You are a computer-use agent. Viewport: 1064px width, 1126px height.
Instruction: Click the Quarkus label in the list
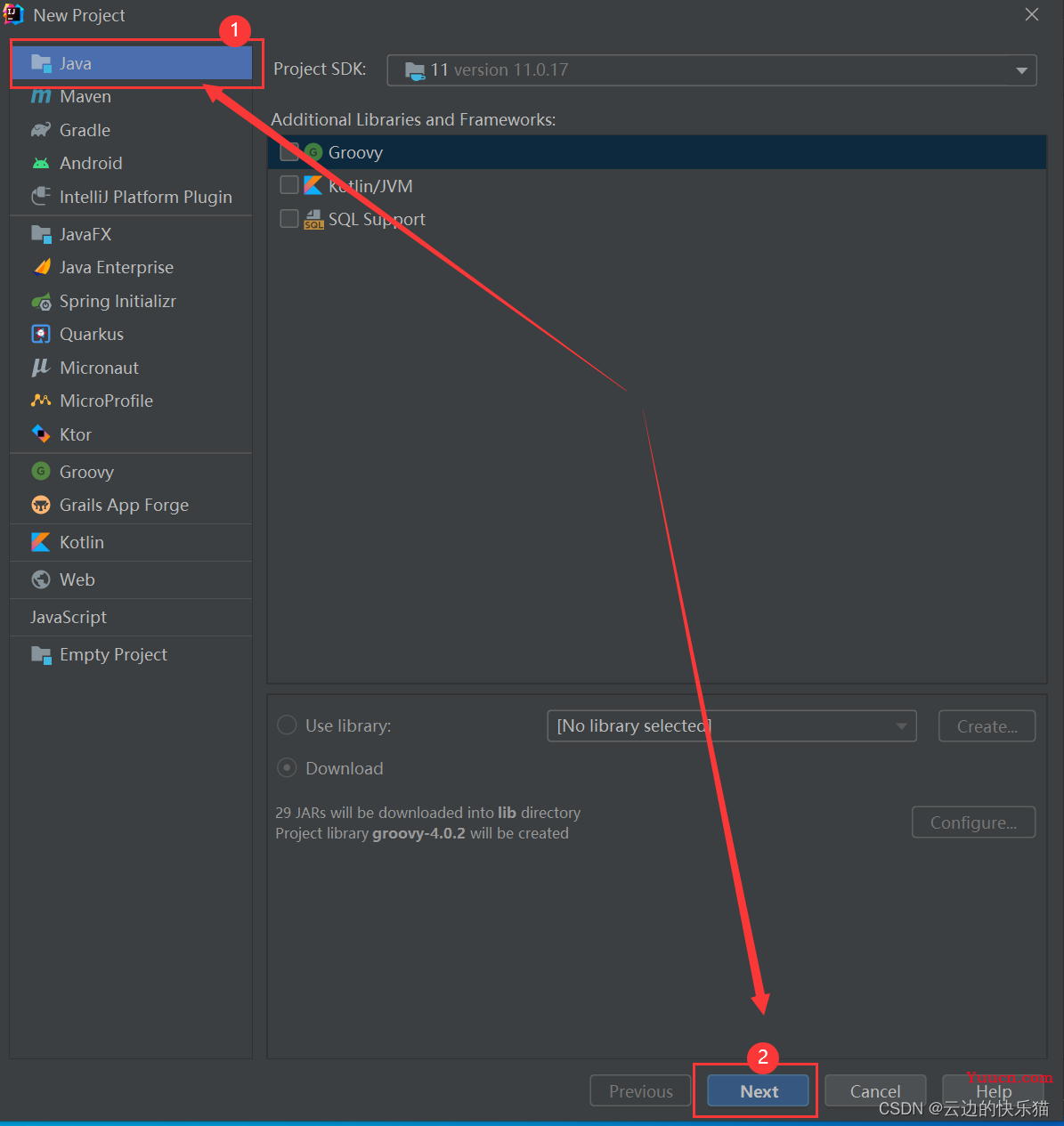(92, 334)
